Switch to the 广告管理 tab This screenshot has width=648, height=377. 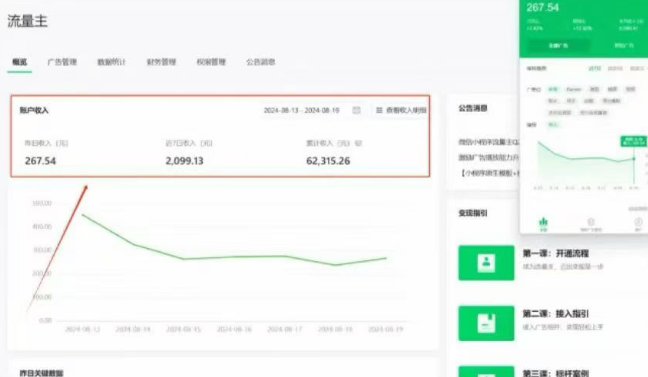[62, 62]
